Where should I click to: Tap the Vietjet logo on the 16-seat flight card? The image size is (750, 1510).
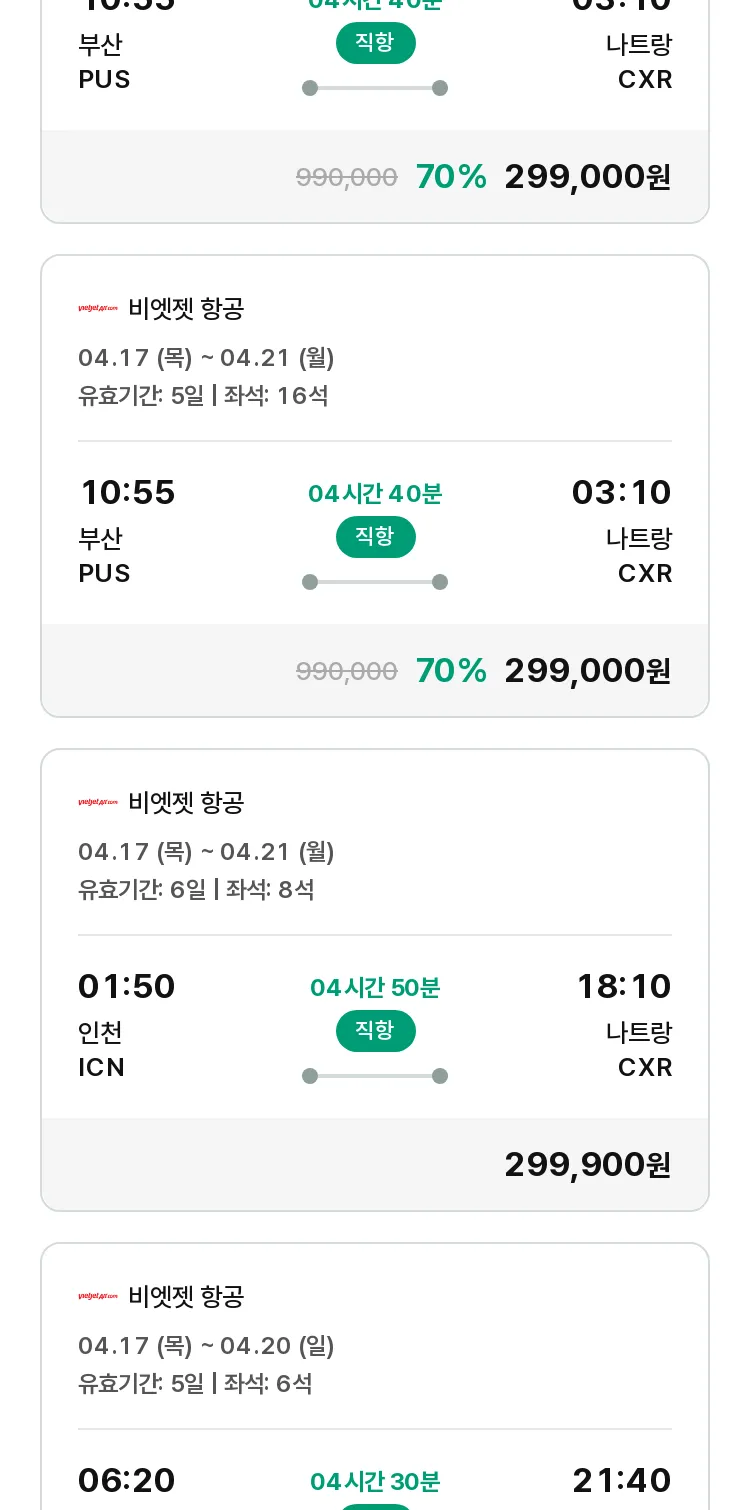point(98,309)
